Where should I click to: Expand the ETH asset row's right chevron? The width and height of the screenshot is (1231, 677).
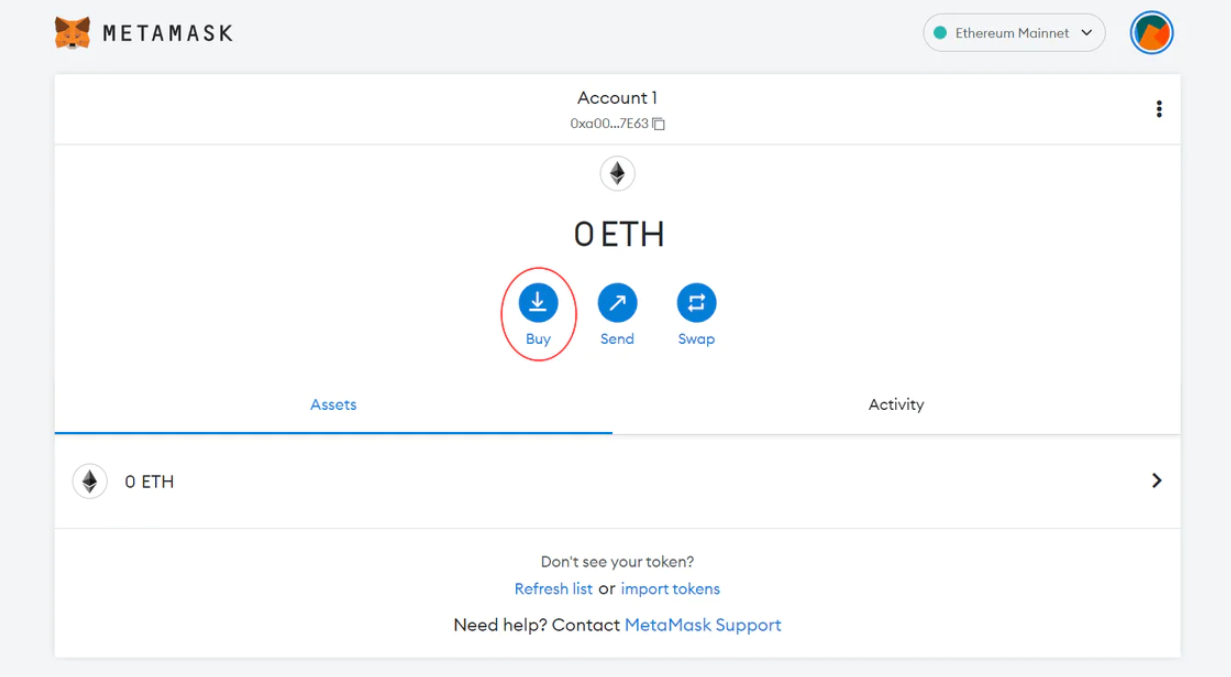[x=1156, y=481]
